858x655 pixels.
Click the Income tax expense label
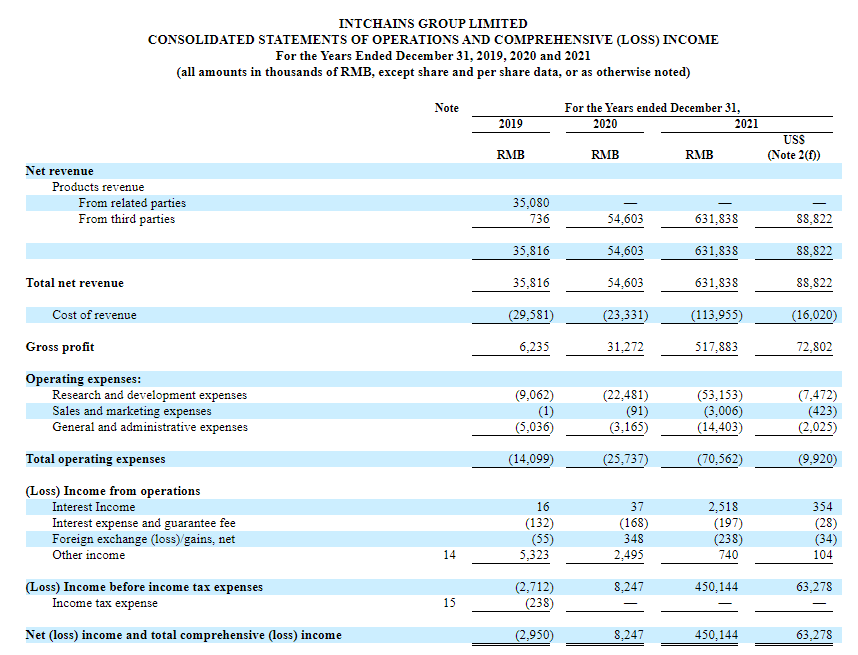click(x=105, y=603)
